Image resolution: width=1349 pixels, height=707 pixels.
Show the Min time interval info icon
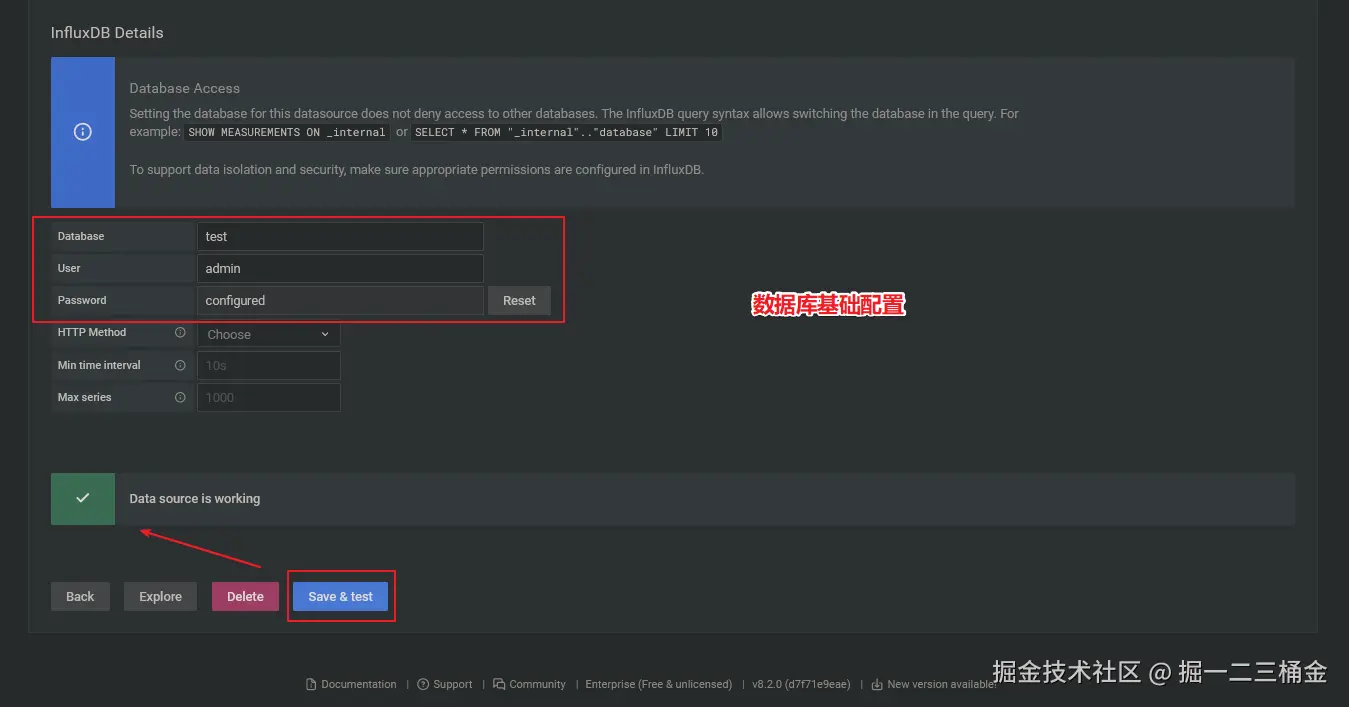point(180,365)
